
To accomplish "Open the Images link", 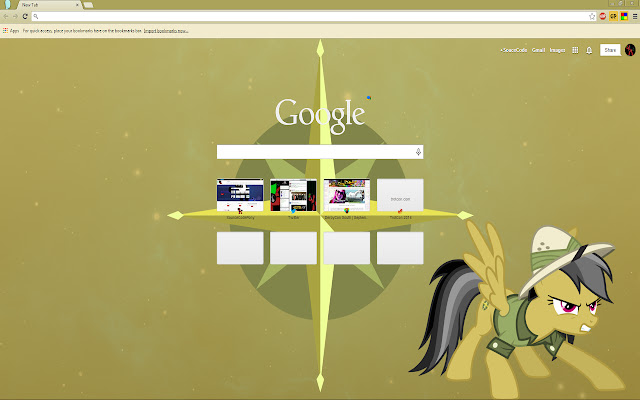I will 557,50.
